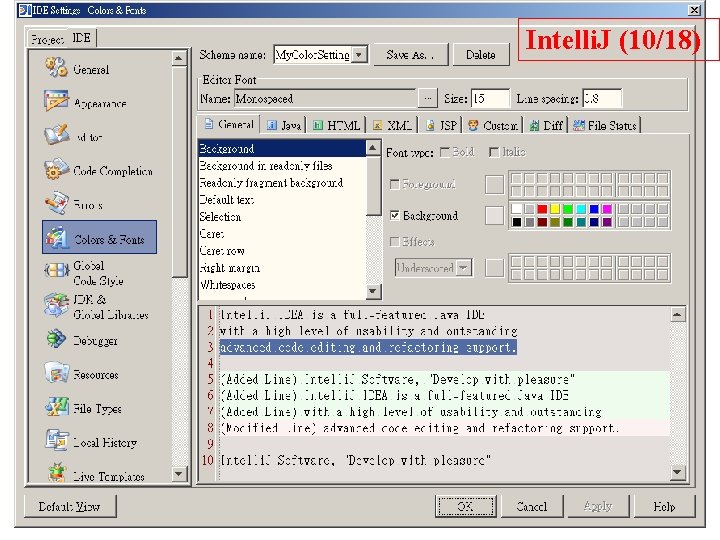The image size is (720, 540).
Task: Select 'Caret row' list item
Action: [x=282, y=251]
